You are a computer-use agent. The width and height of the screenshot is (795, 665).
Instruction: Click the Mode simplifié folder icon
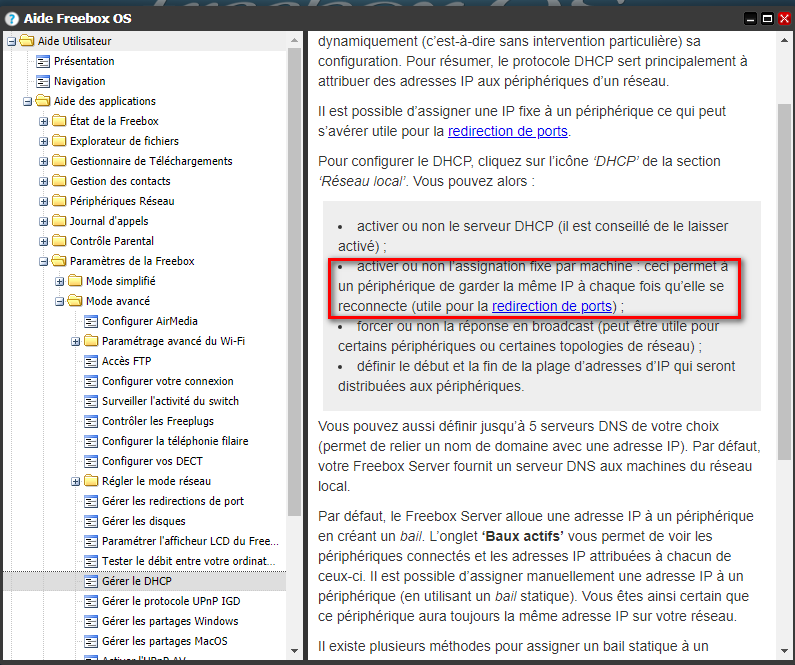tap(75, 281)
